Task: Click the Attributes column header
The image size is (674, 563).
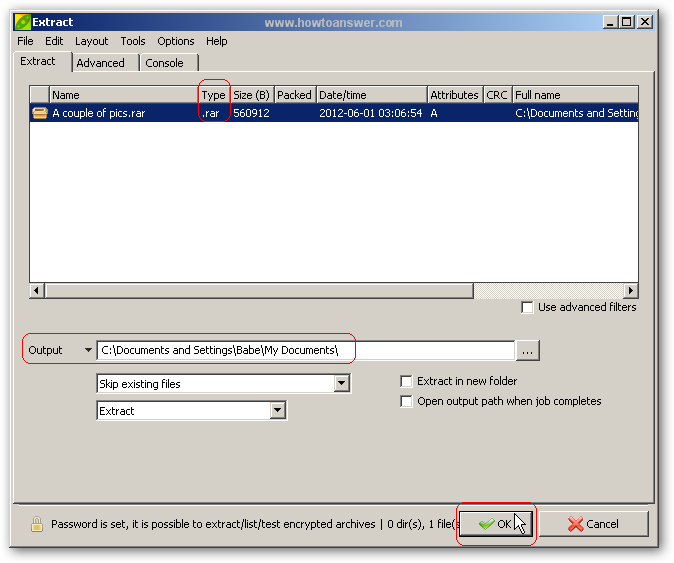Action: pos(455,95)
